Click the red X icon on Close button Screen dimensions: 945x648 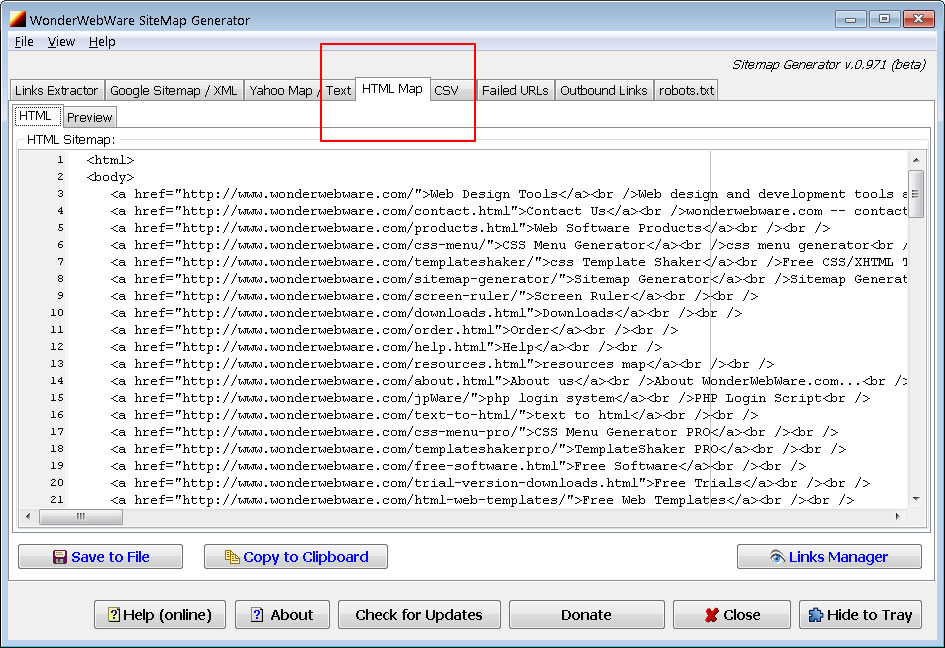(x=712, y=615)
